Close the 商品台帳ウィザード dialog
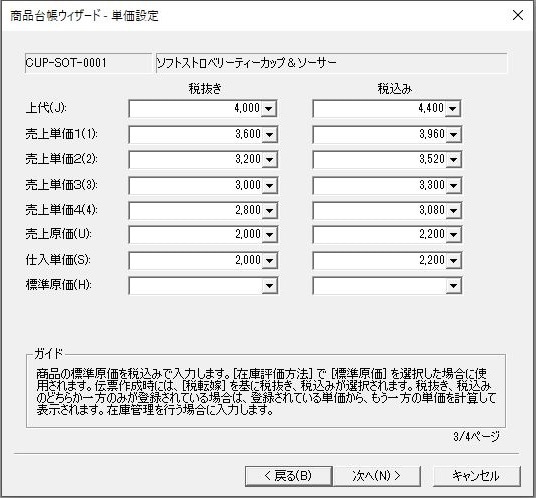 click(x=518, y=15)
